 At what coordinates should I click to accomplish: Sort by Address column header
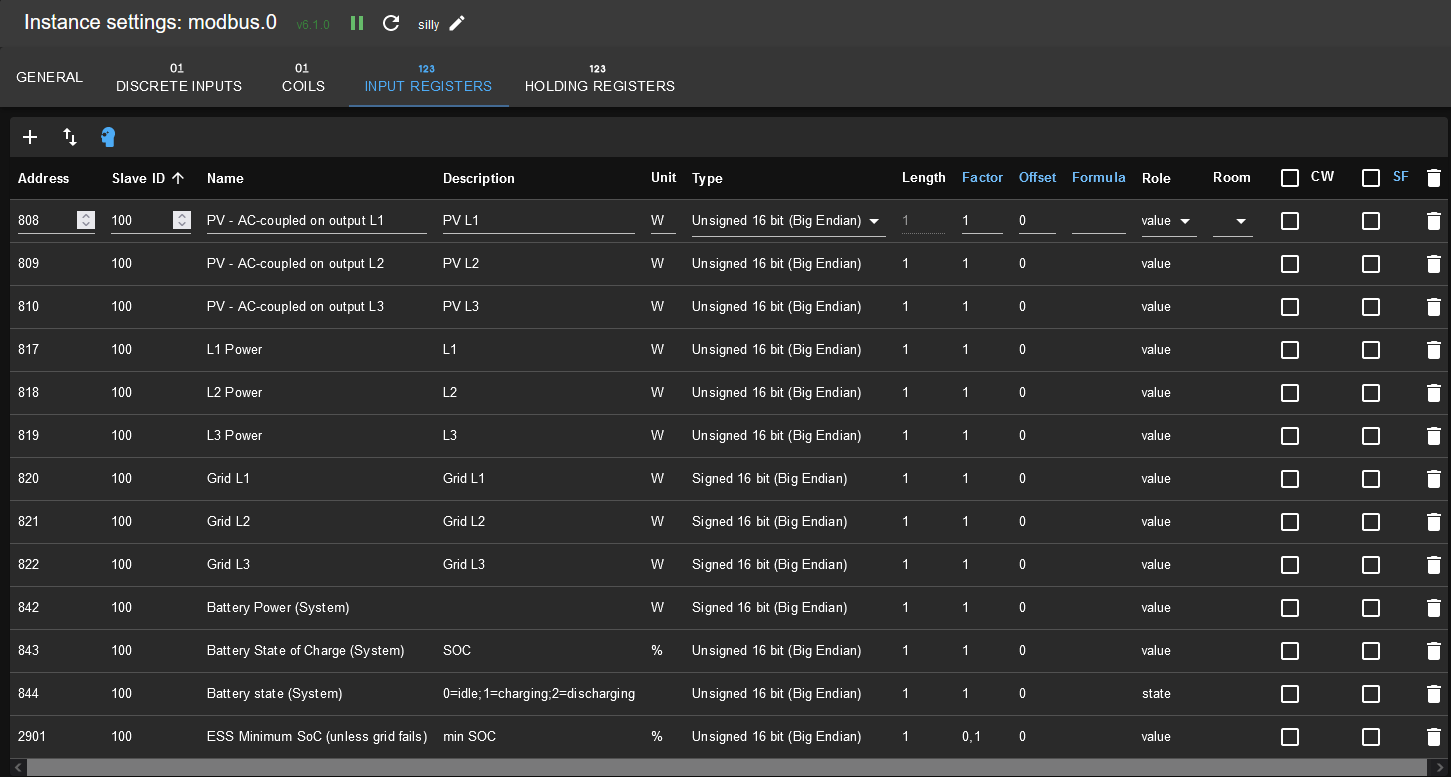point(44,178)
